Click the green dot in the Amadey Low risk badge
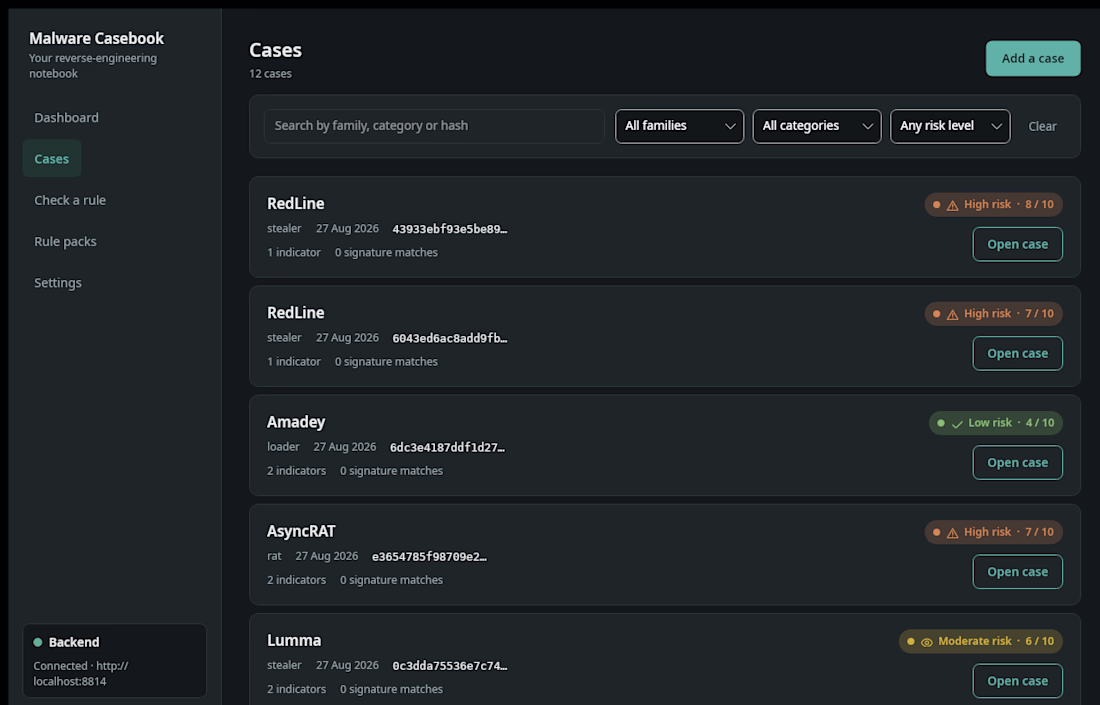1100x705 pixels. click(941, 423)
